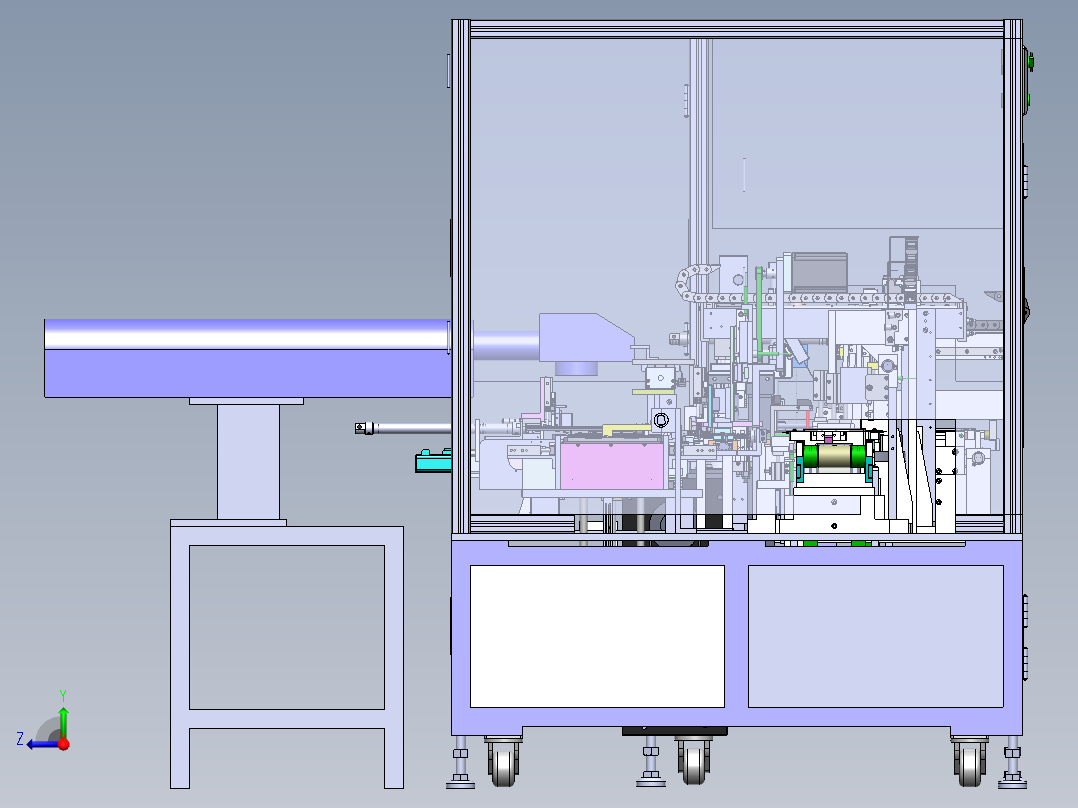The width and height of the screenshot is (1078, 808).
Task: Select the white left cabinet door panel
Action: coord(597,636)
